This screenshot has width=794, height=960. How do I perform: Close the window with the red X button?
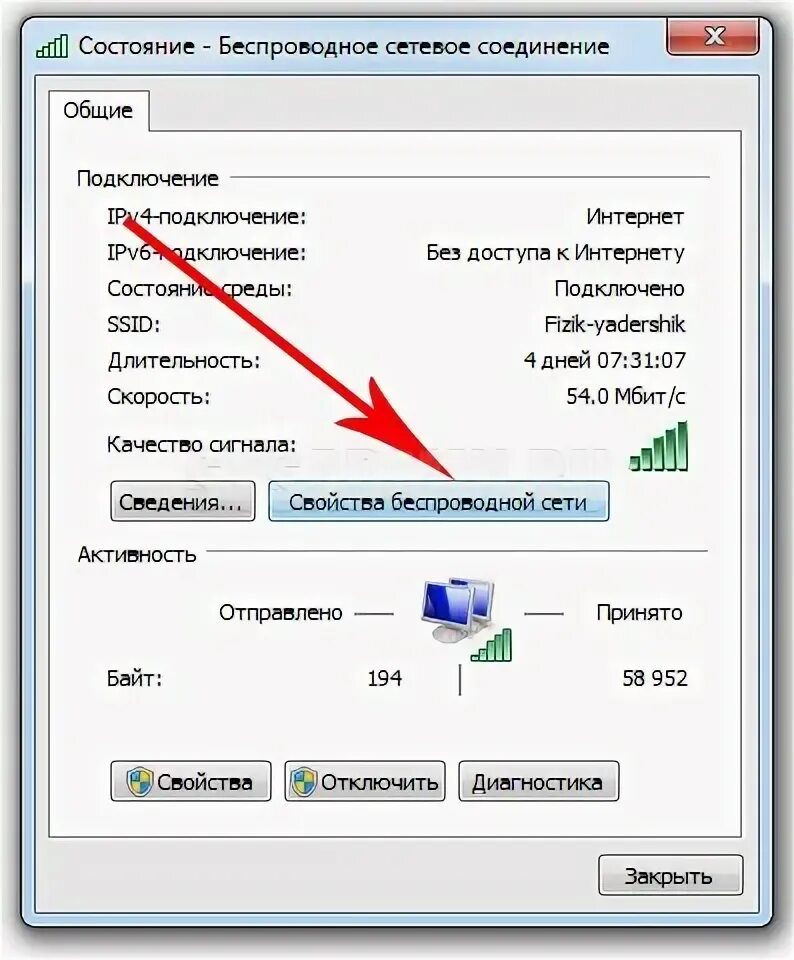pyautogui.click(x=713, y=36)
